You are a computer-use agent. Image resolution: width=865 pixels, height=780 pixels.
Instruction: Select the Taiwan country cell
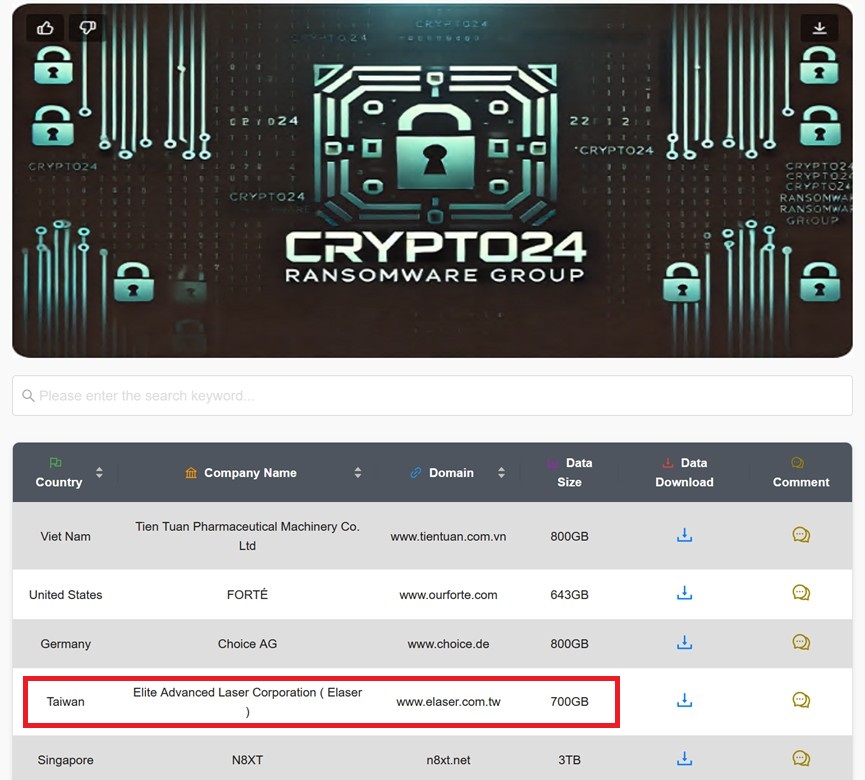click(x=65, y=702)
